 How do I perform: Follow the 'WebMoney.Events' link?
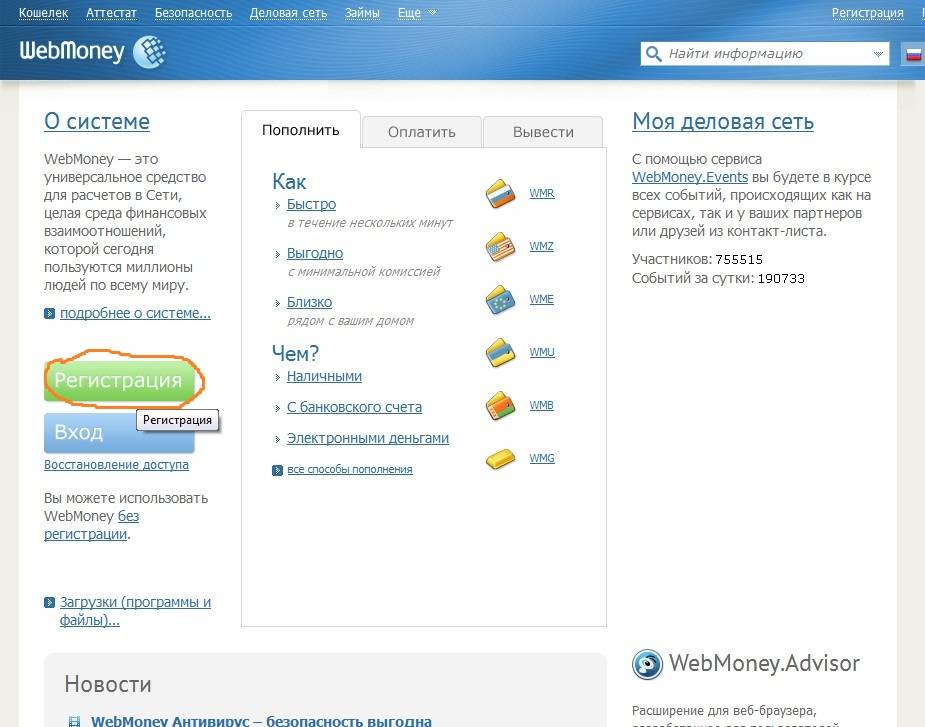tap(690, 177)
